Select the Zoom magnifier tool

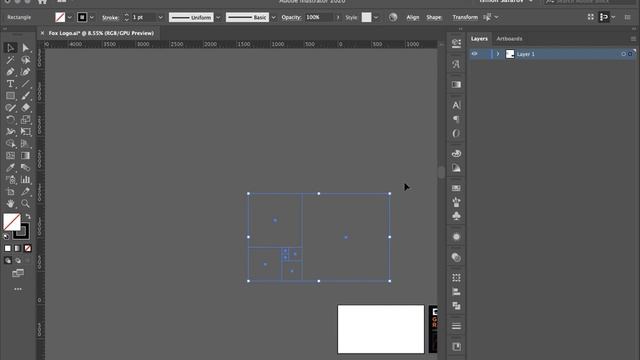(x=25, y=203)
